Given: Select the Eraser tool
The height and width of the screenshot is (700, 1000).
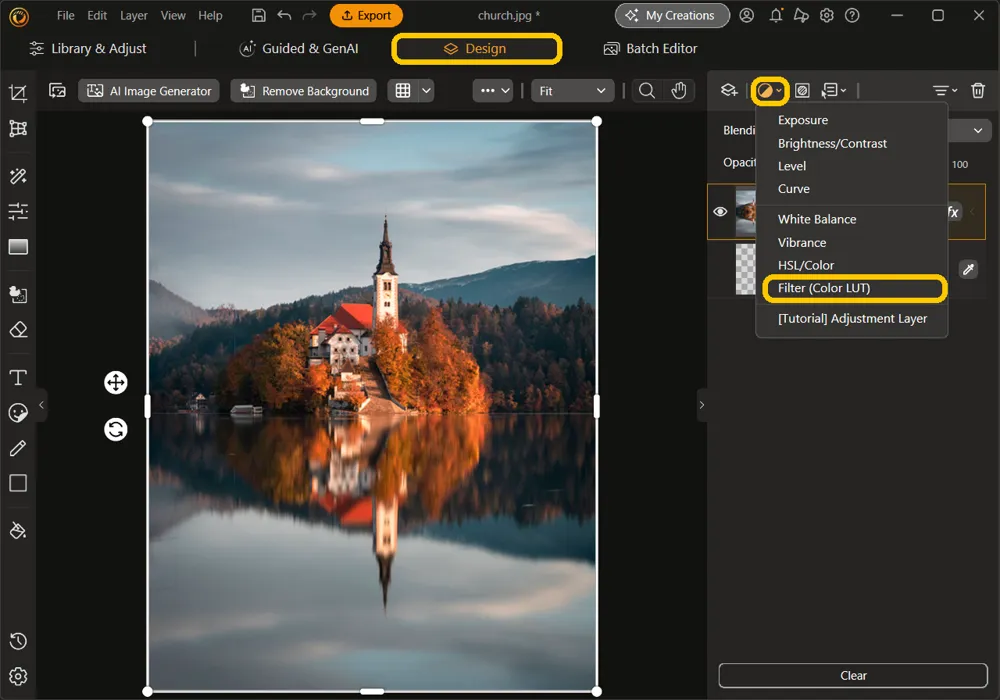Looking at the screenshot, I should (x=18, y=330).
